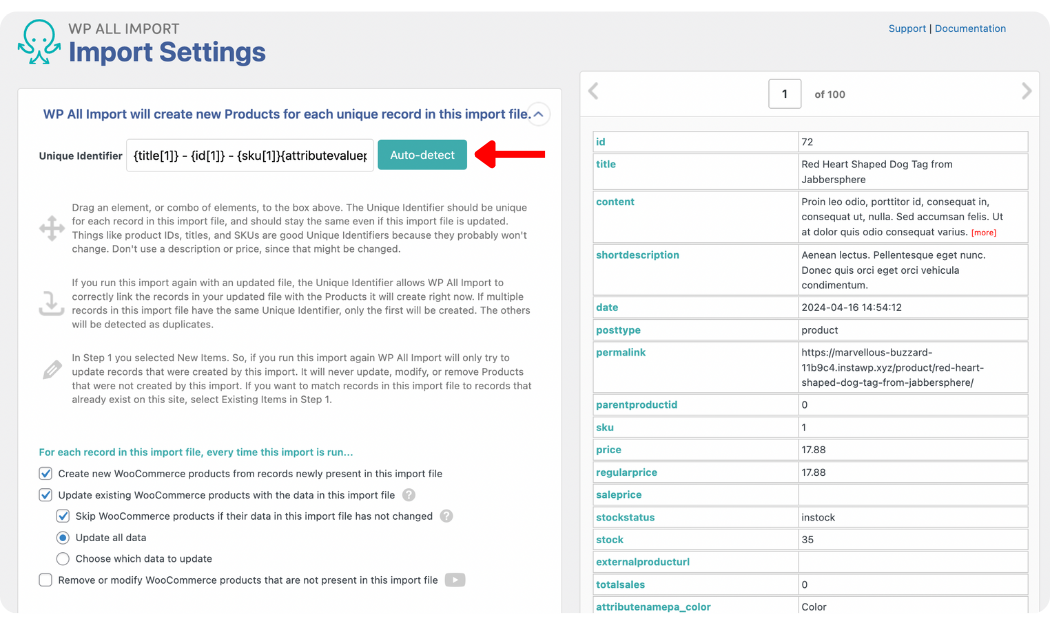1050x630 pixels.
Task: Open the Documentation link
Action: [x=970, y=29]
